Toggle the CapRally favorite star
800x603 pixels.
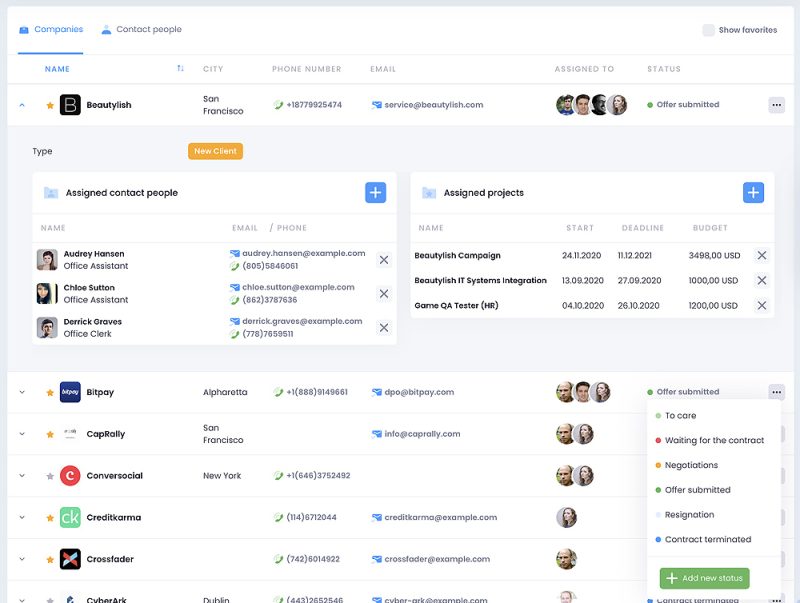(x=50, y=435)
